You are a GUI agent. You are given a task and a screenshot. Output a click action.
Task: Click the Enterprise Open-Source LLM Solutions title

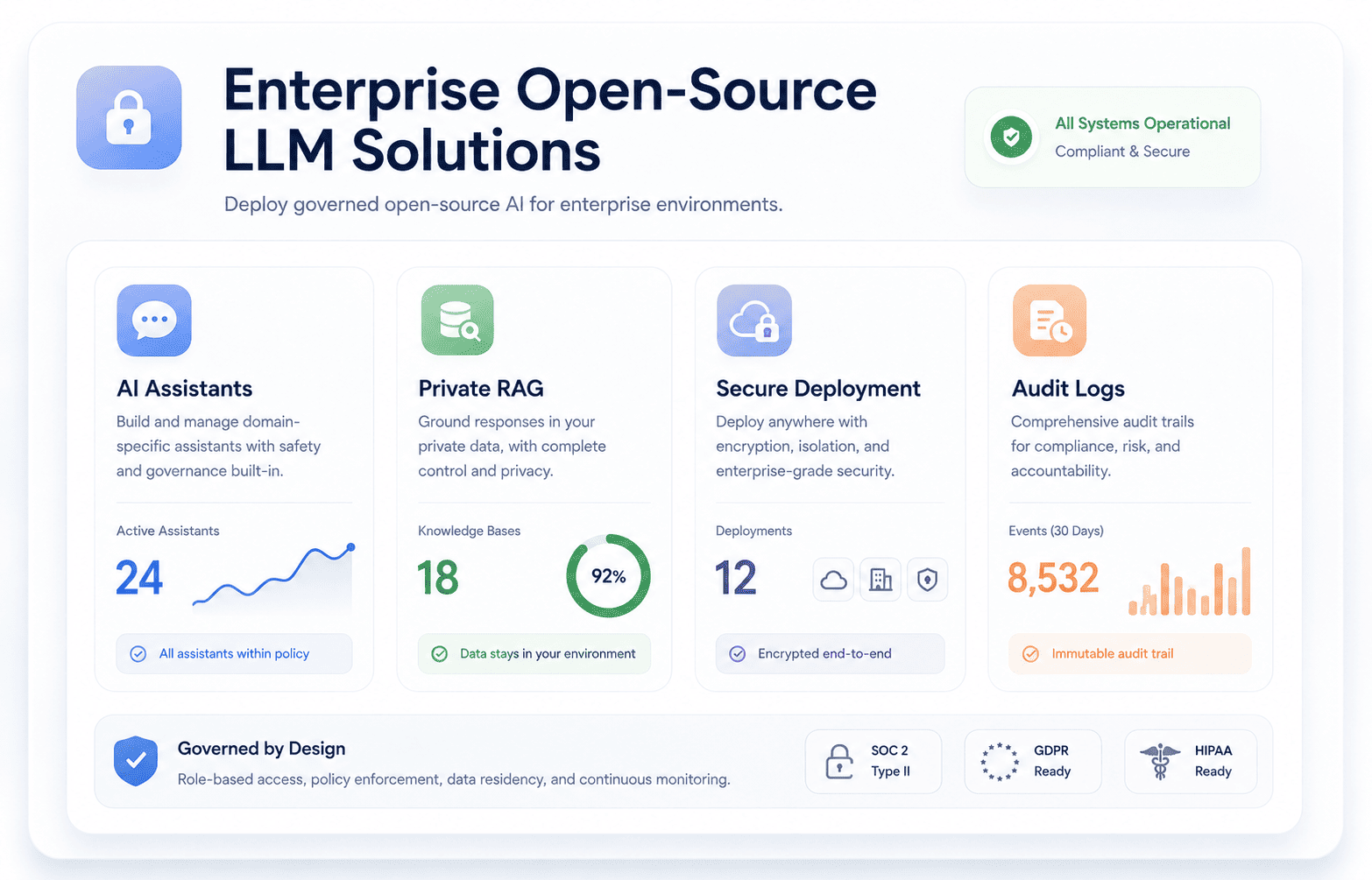click(550, 119)
